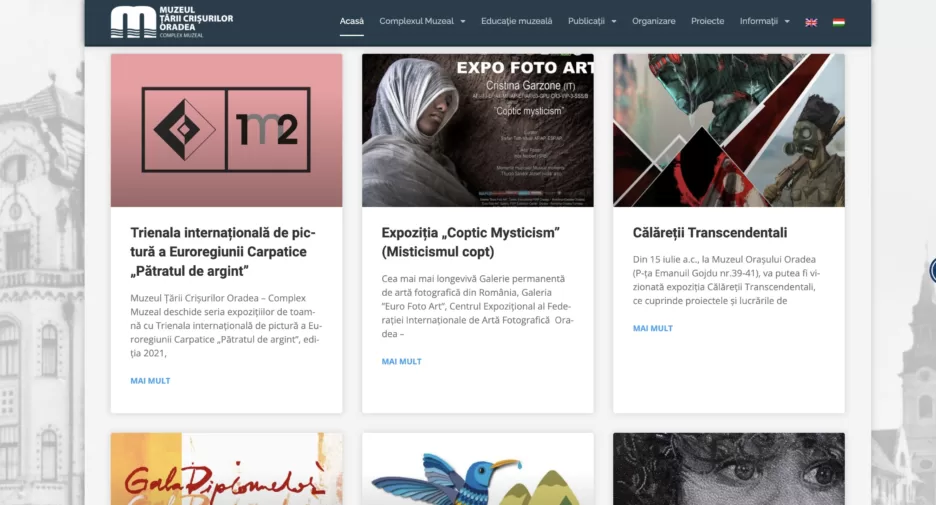
Task: Expand the Complexul Muzeal dropdown
Action: [422, 21]
